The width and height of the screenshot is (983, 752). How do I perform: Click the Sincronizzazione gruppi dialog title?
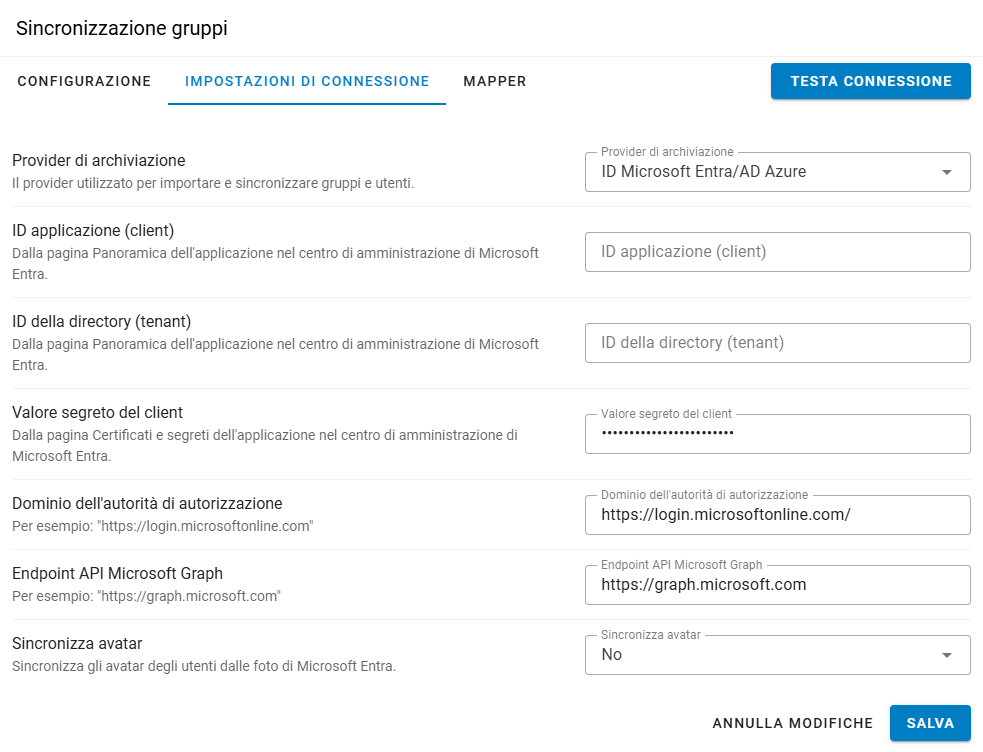122,28
